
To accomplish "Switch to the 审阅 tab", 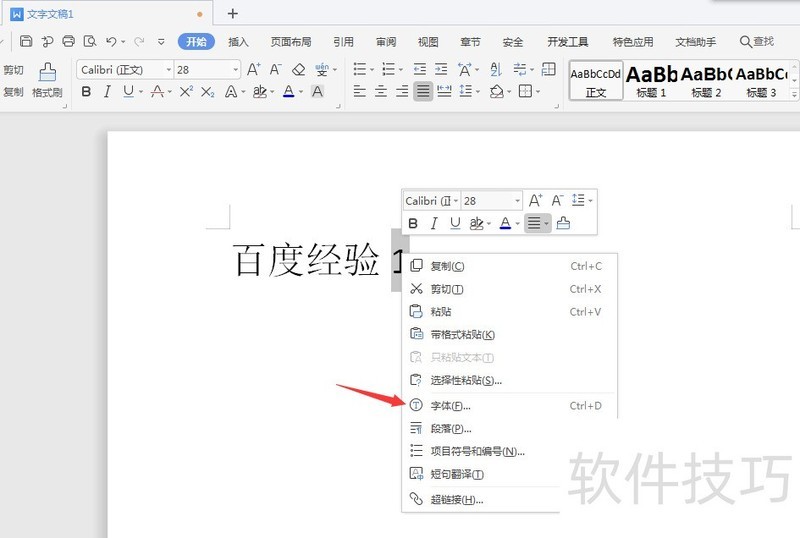I will pyautogui.click(x=386, y=42).
